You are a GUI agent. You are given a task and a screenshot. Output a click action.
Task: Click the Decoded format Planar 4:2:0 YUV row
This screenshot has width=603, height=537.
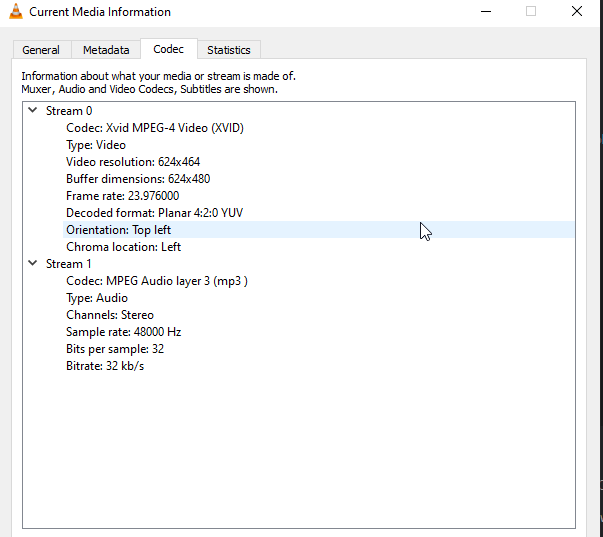point(154,213)
